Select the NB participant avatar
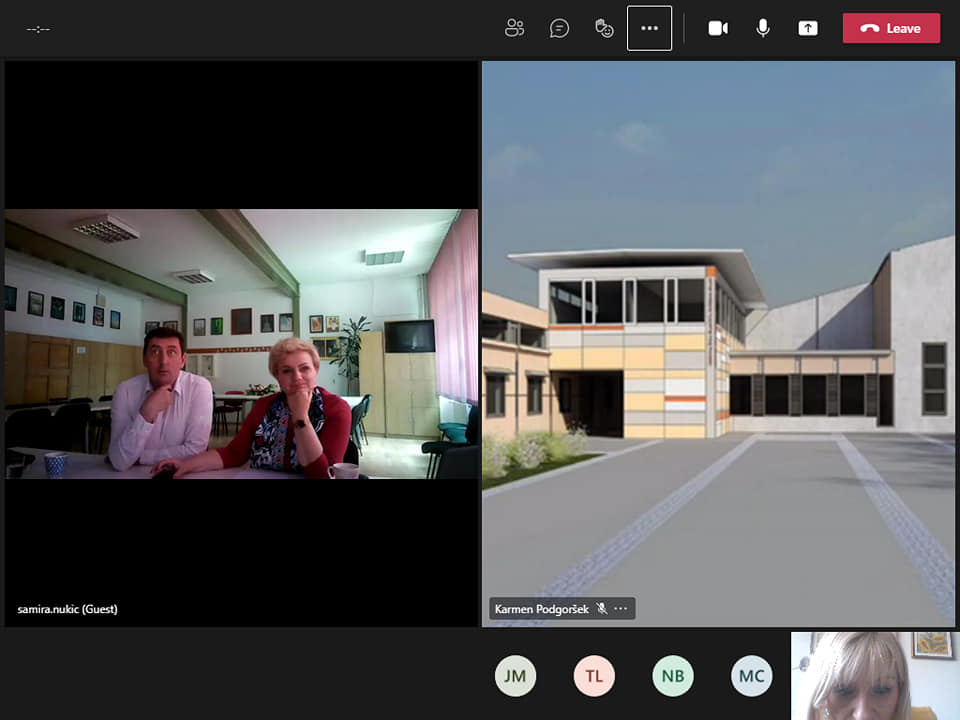Viewport: 960px width, 720px height. pyautogui.click(x=673, y=676)
